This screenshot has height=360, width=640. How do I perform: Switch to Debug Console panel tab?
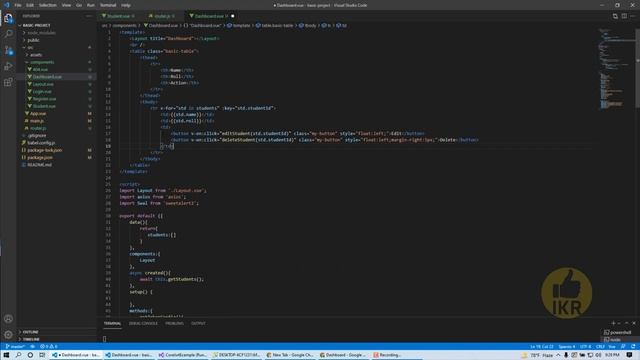tap(143, 323)
